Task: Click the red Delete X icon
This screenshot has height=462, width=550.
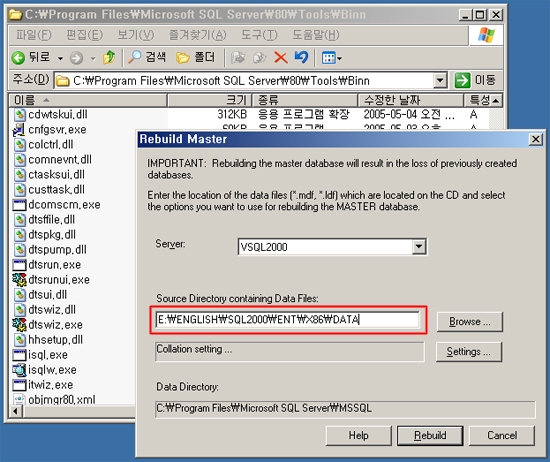Action: pyautogui.click(x=281, y=58)
